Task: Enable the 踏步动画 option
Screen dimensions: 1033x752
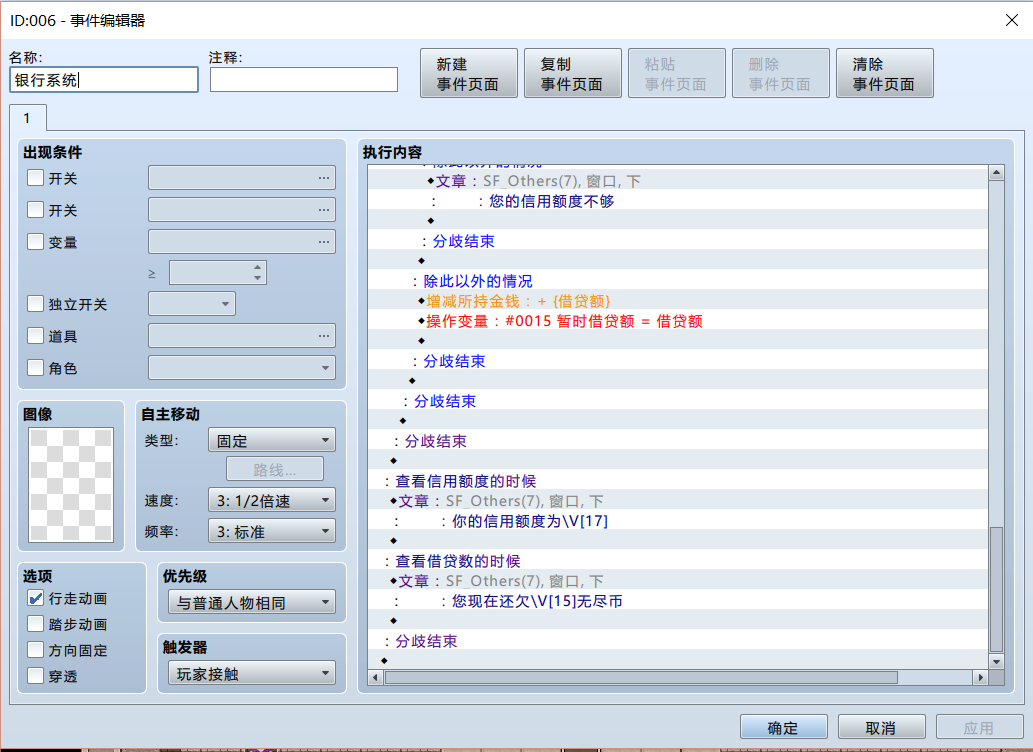Action: tap(36, 623)
